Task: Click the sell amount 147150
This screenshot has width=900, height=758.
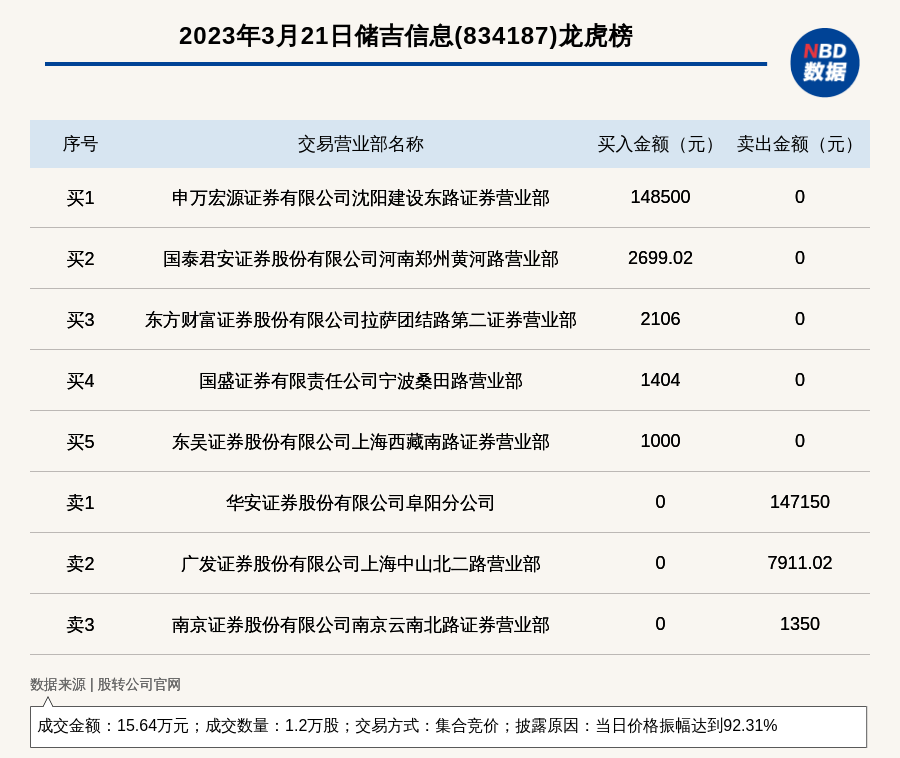Action: 800,502
